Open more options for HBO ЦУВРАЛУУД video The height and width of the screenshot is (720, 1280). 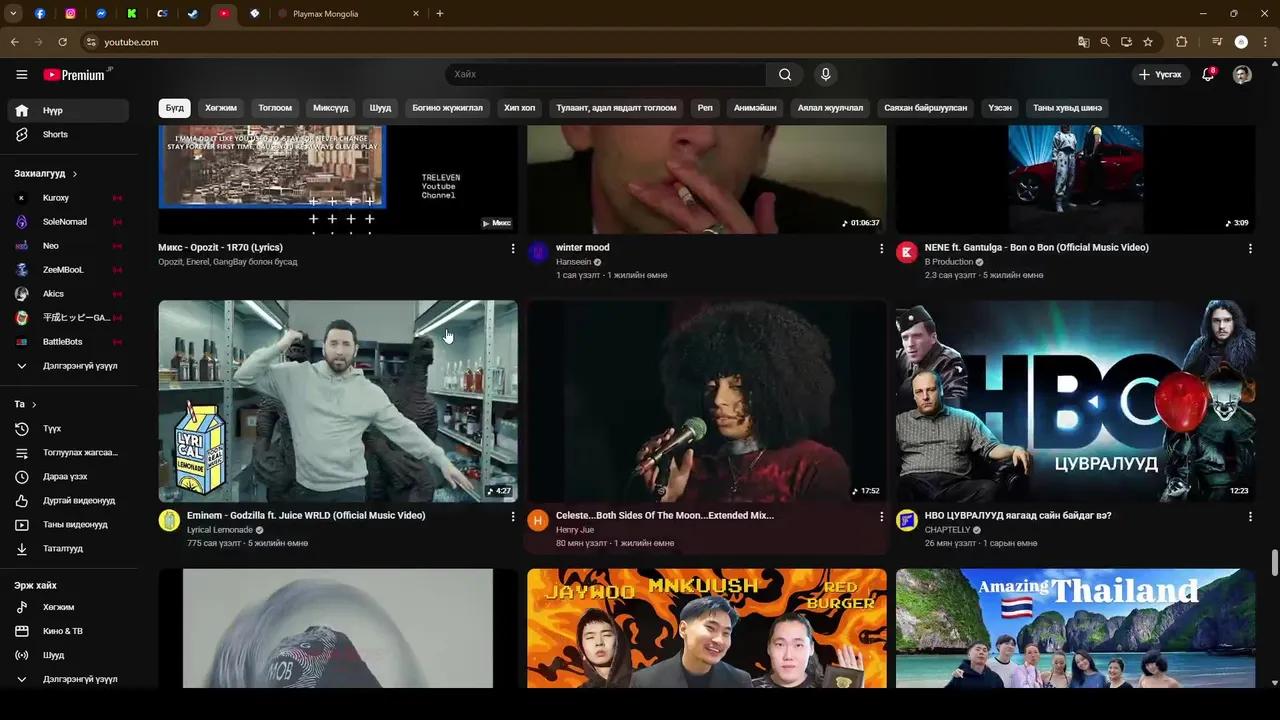pos(1250,516)
